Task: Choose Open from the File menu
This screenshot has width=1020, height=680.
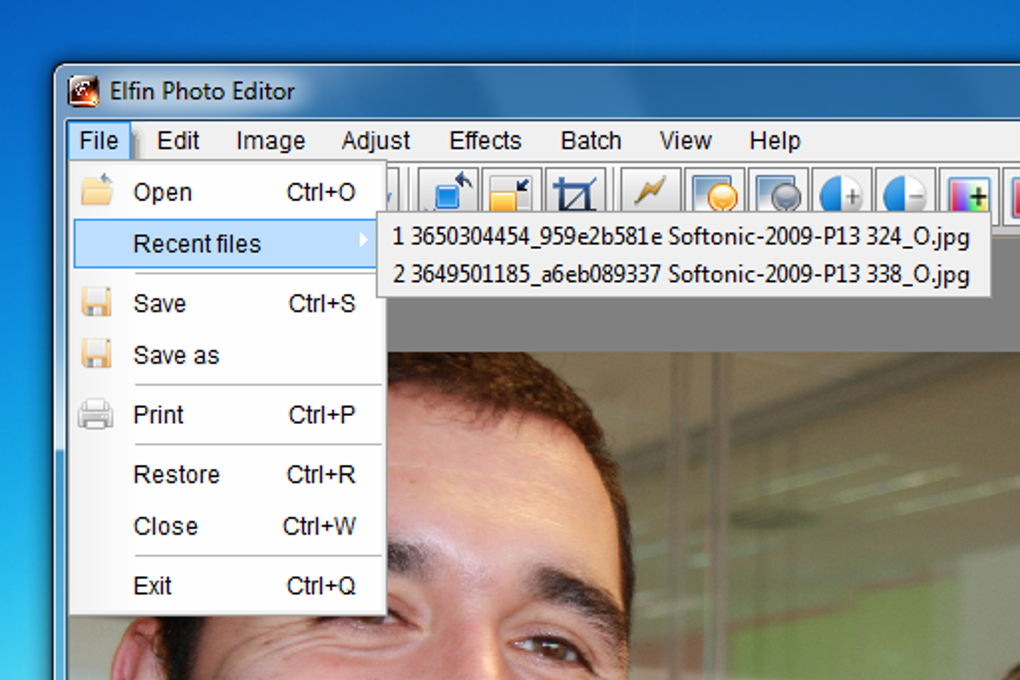Action: click(226, 192)
